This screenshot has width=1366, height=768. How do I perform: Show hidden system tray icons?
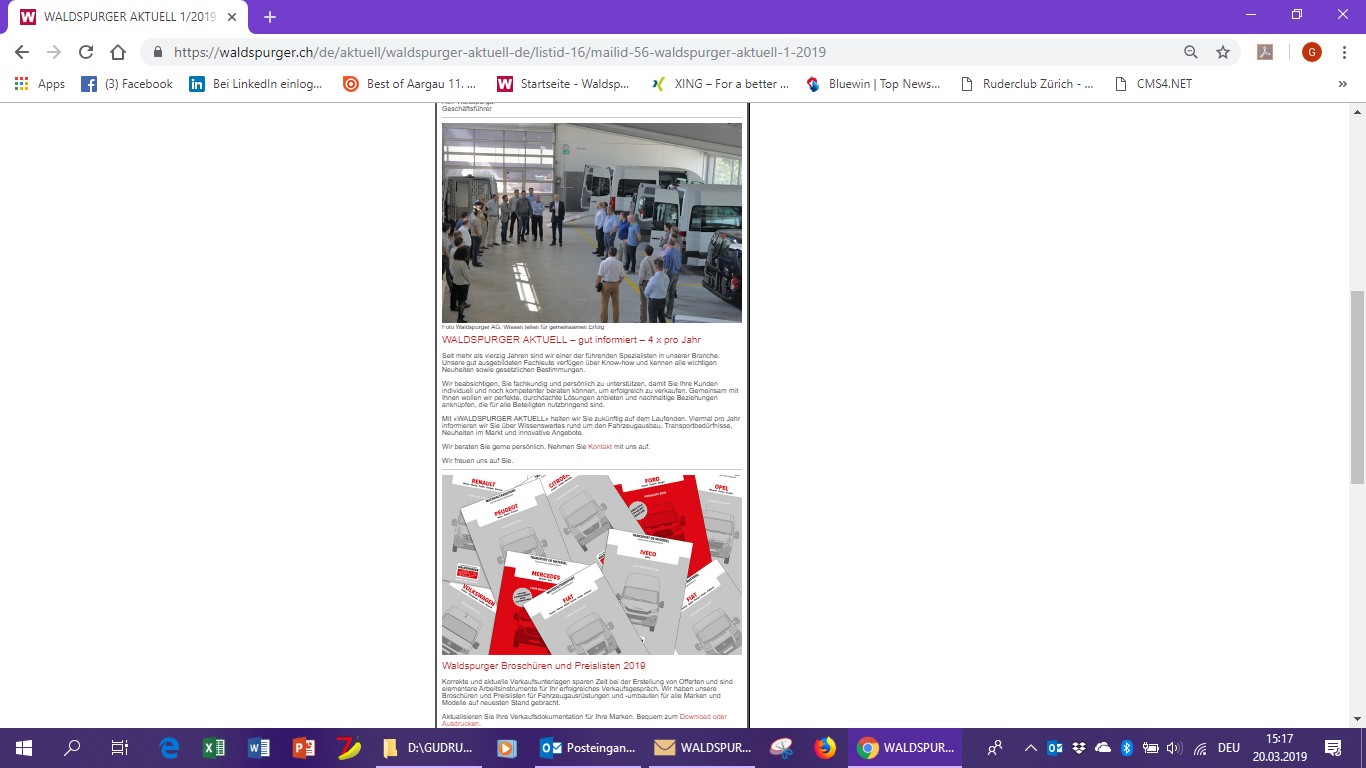[x=1030, y=748]
